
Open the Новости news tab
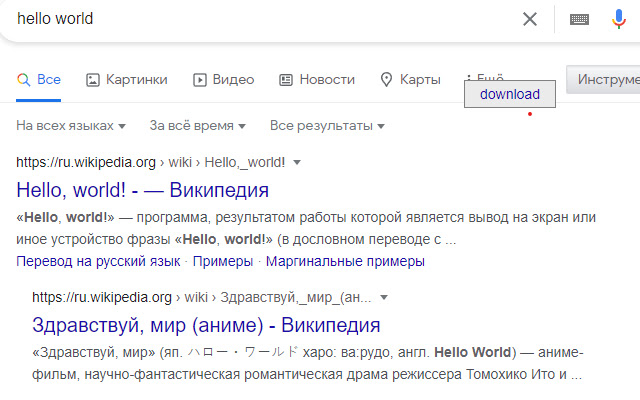click(316, 80)
